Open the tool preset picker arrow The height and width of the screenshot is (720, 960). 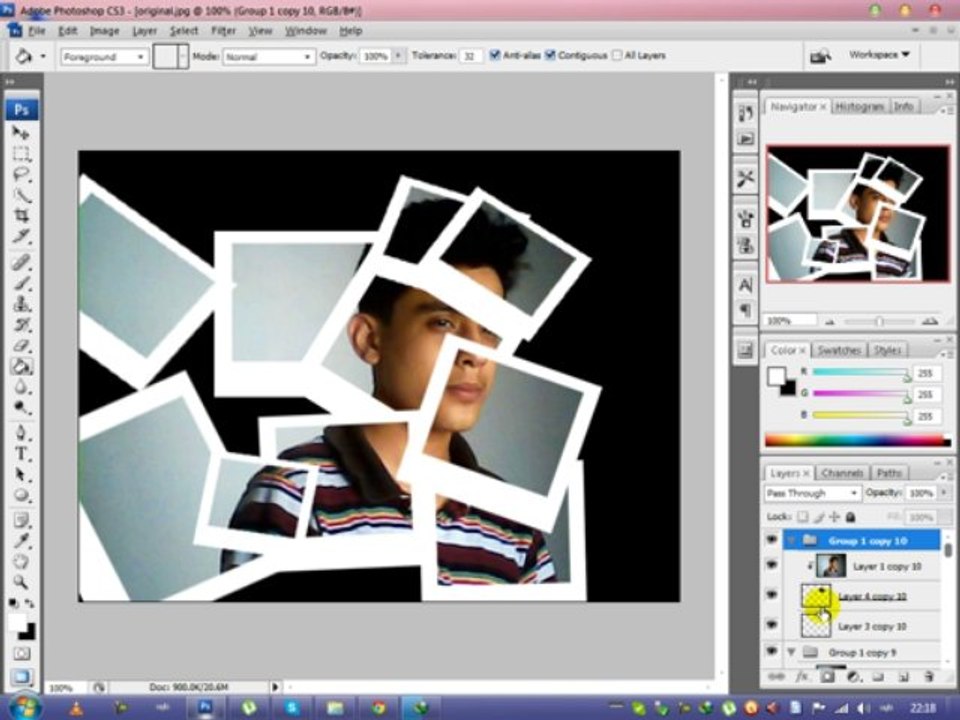pyautogui.click(x=43, y=56)
